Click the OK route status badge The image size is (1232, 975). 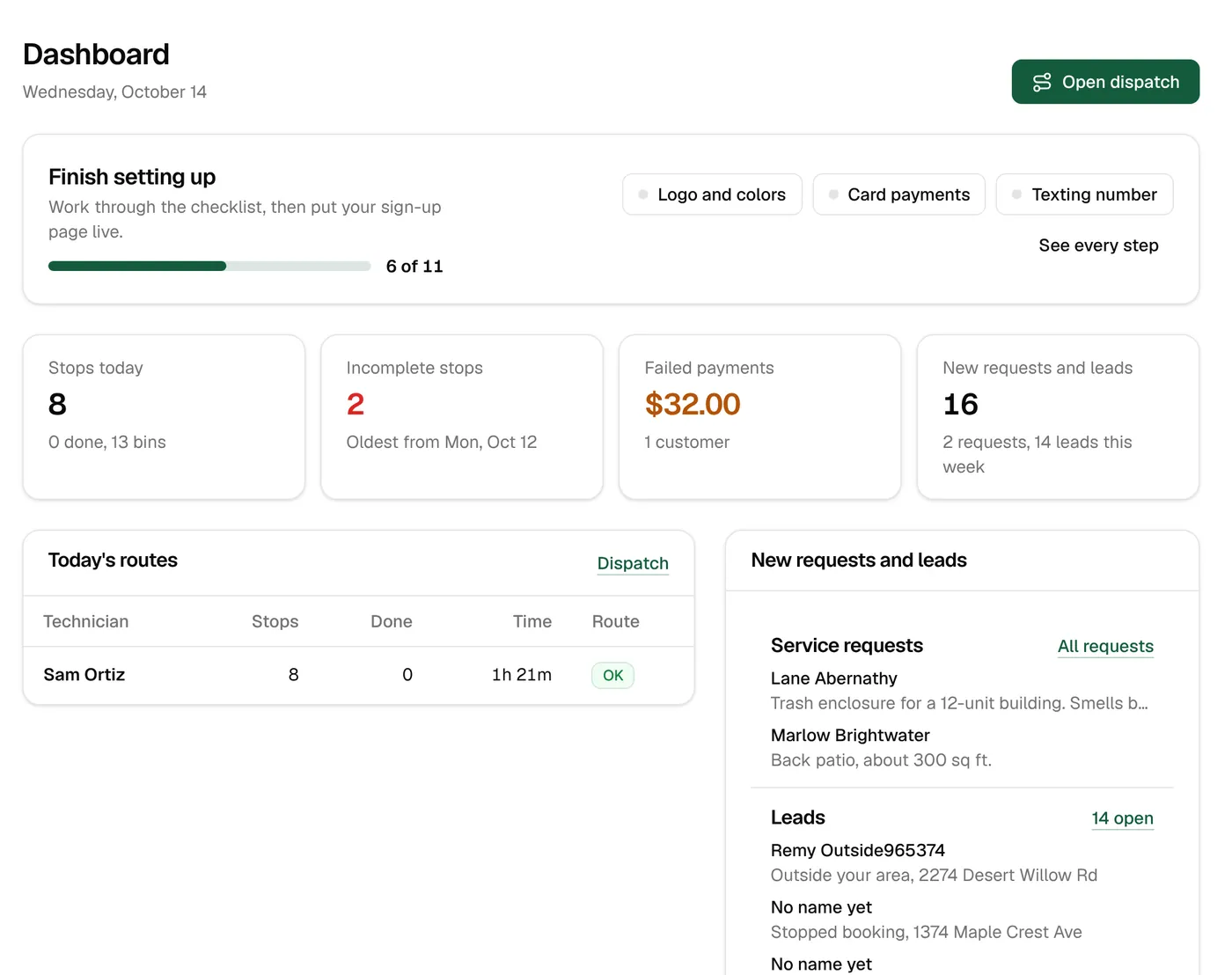(612, 675)
